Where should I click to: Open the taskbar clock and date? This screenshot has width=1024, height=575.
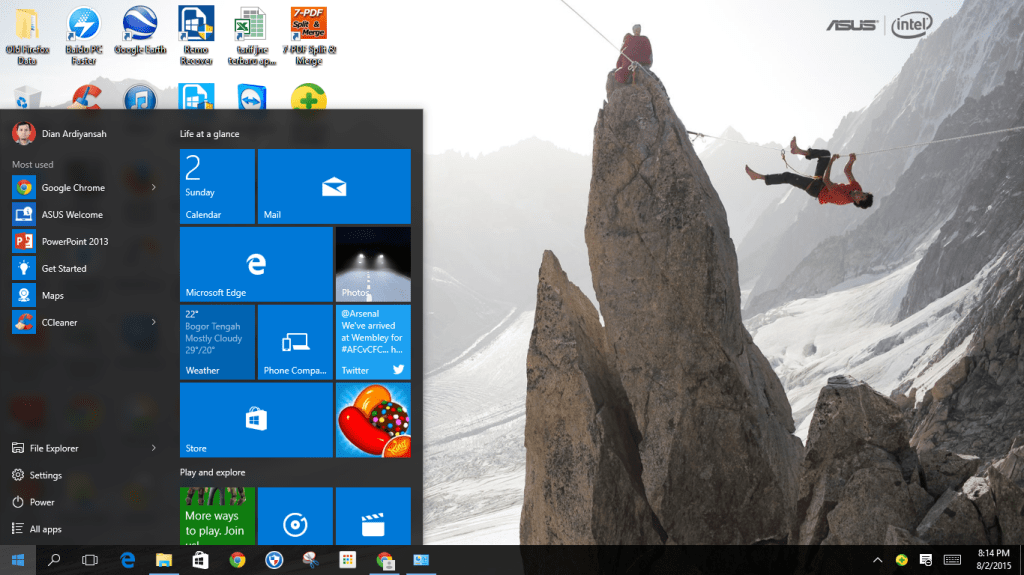(x=993, y=559)
